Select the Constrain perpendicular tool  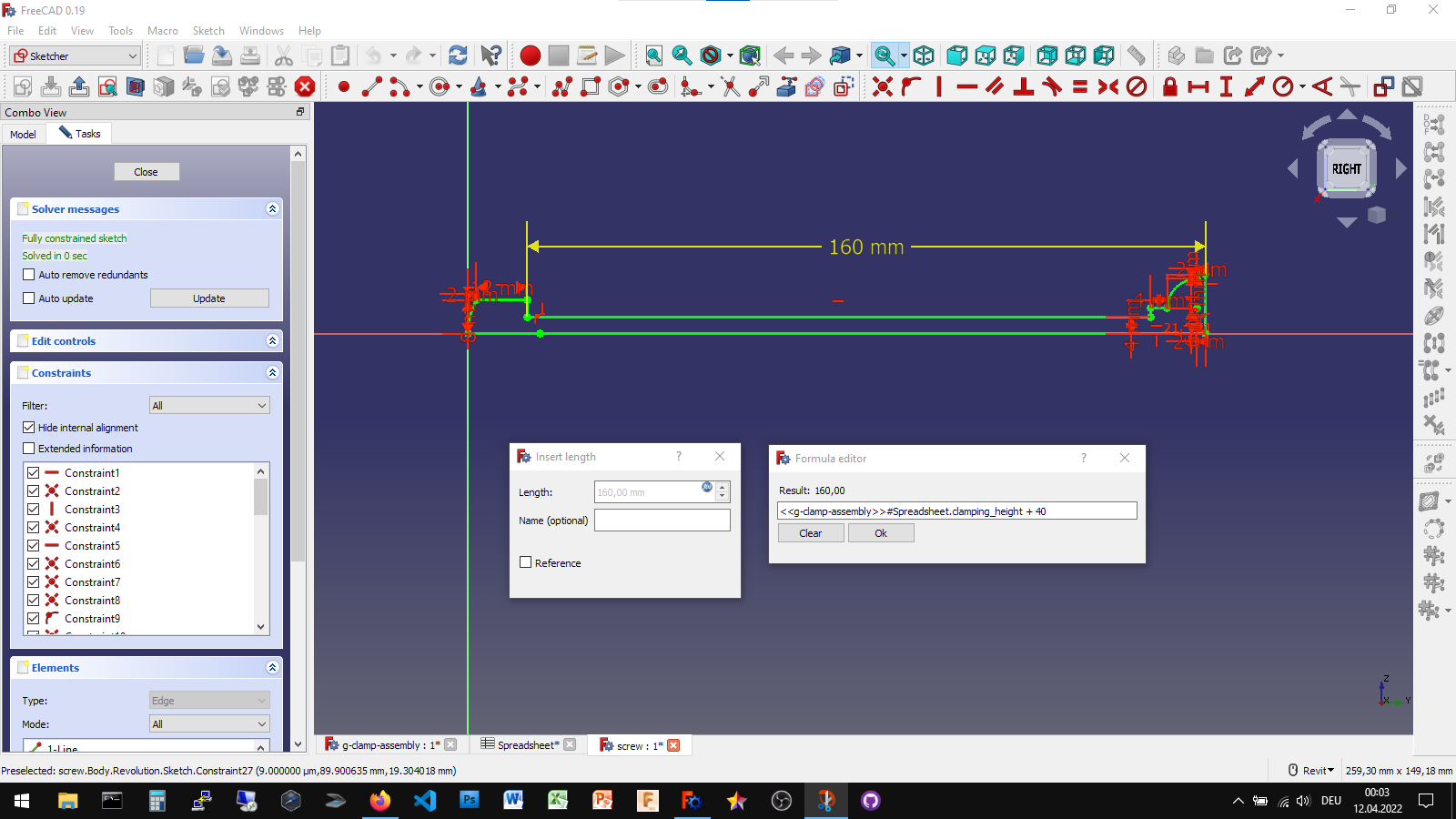(1025, 86)
